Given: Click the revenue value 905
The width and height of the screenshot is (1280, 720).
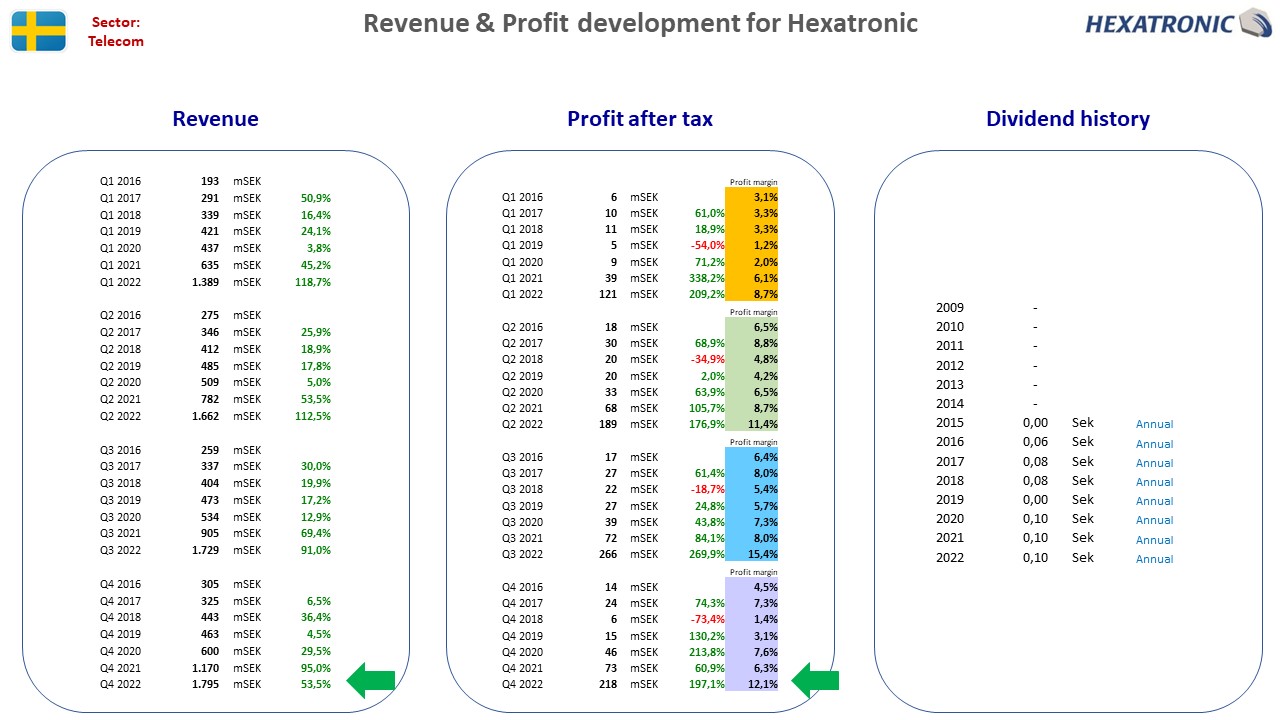Looking at the screenshot, I should tap(210, 533).
